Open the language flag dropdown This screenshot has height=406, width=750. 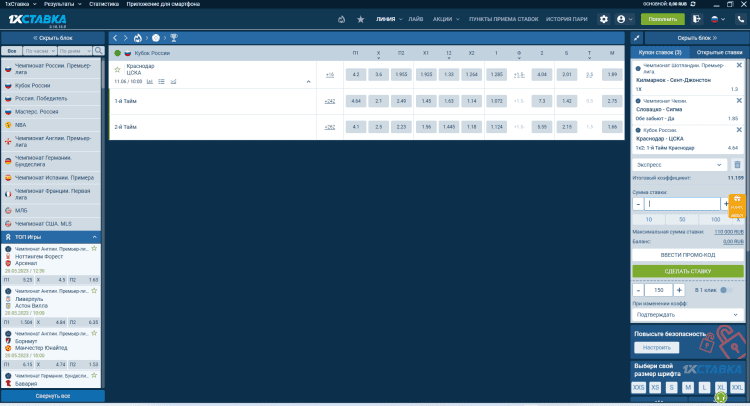[x=718, y=19]
